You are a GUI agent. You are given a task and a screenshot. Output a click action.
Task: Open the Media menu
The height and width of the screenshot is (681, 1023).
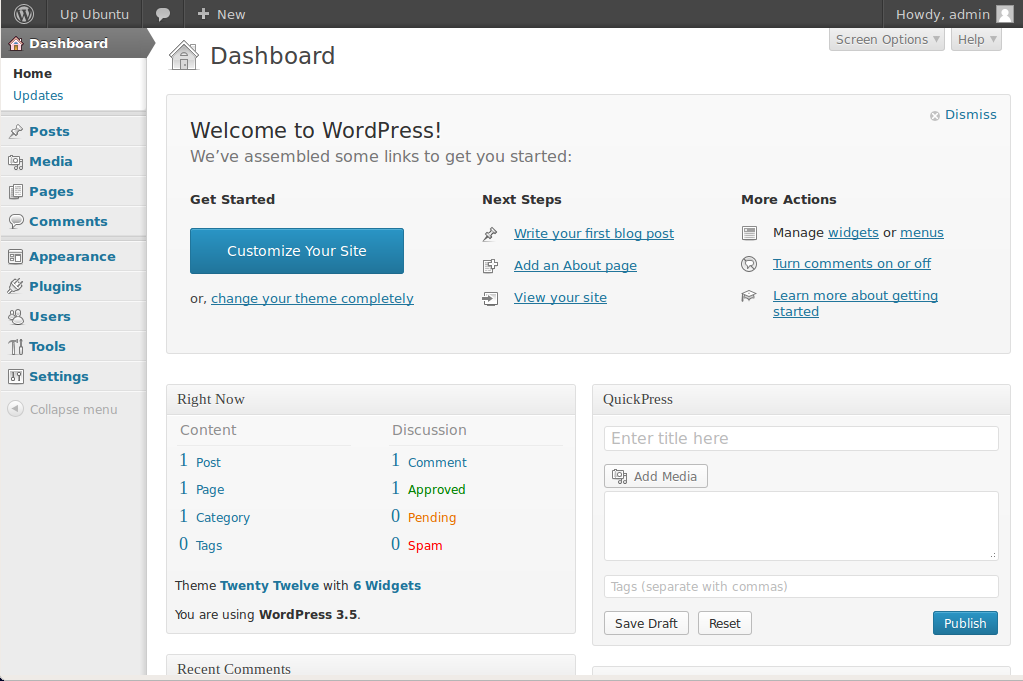[x=51, y=162]
